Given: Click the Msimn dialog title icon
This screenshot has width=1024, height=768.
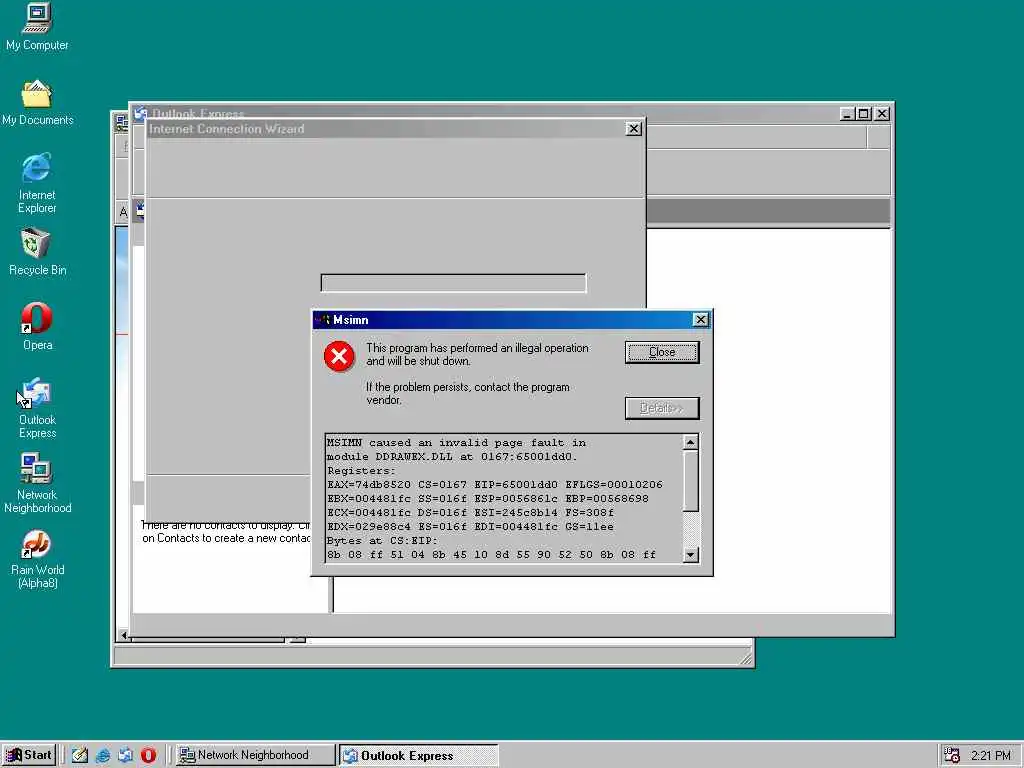Looking at the screenshot, I should tap(323, 319).
